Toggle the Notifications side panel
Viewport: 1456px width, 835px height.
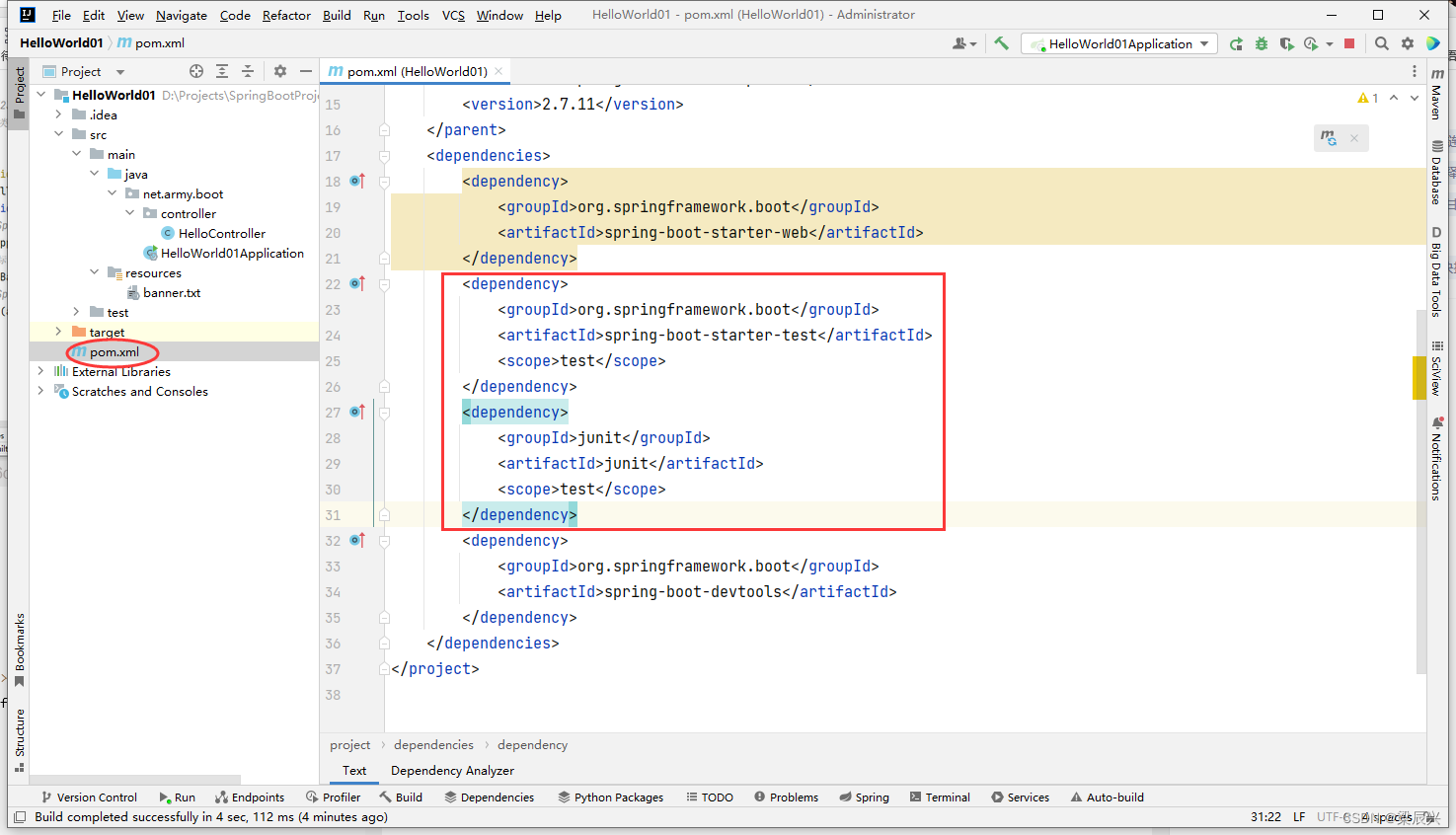click(x=1437, y=459)
